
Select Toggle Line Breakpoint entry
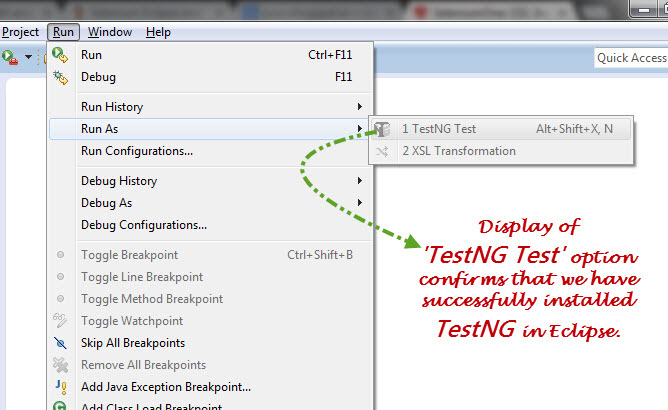[211, 277]
